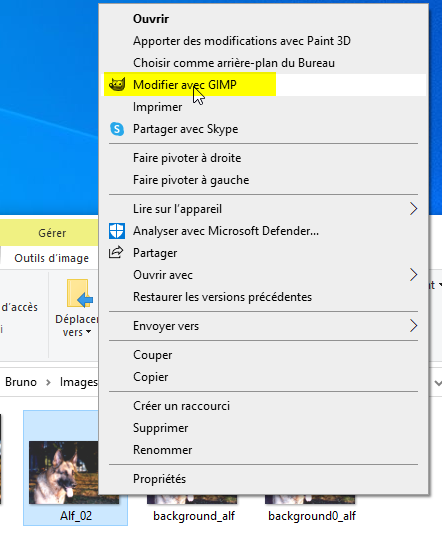This screenshot has width=442, height=535.
Task: Choose Renommer in the context menu
Action: click(x=162, y=450)
